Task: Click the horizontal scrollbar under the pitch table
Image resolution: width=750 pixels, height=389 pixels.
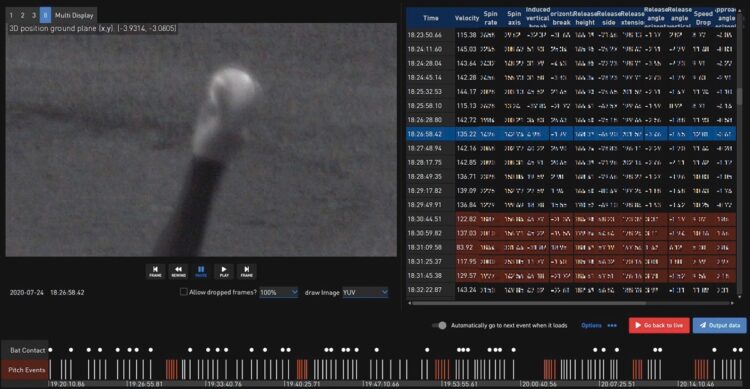Action: point(529,303)
